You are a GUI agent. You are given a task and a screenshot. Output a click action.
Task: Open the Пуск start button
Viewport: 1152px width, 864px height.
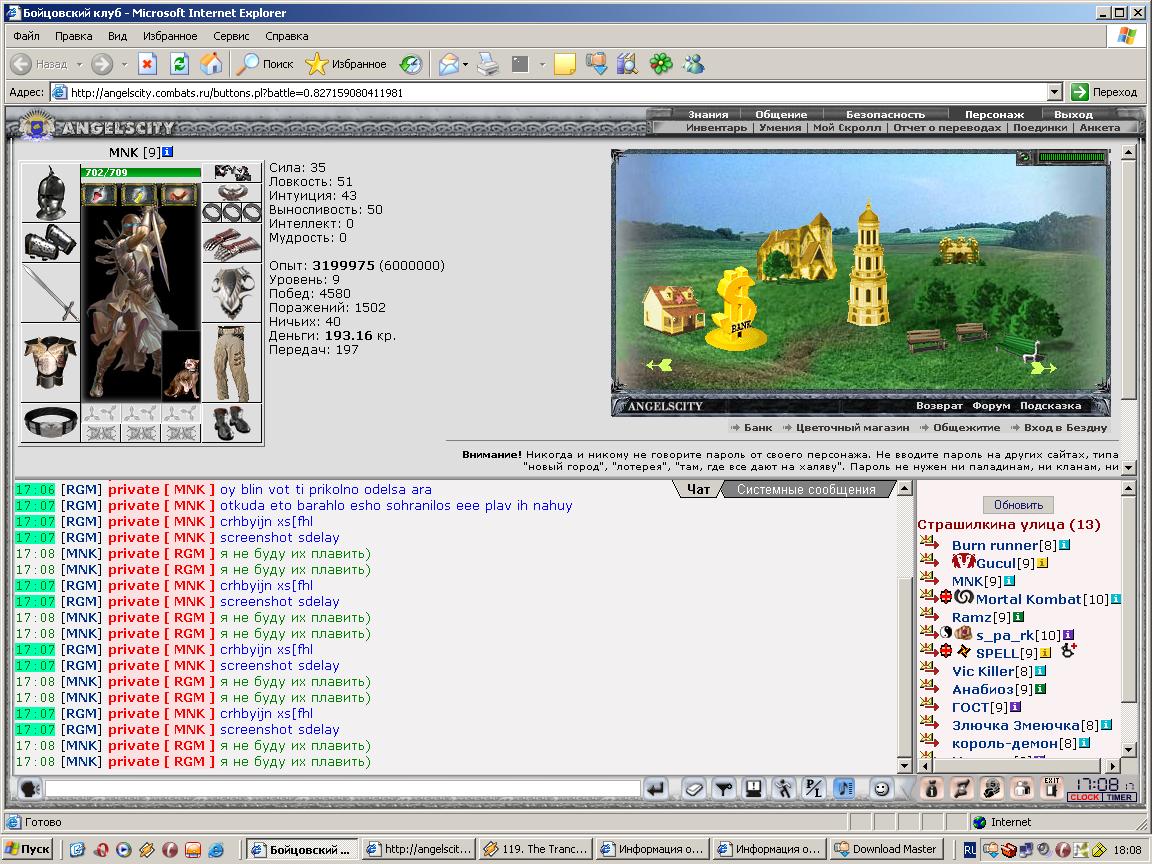point(29,849)
